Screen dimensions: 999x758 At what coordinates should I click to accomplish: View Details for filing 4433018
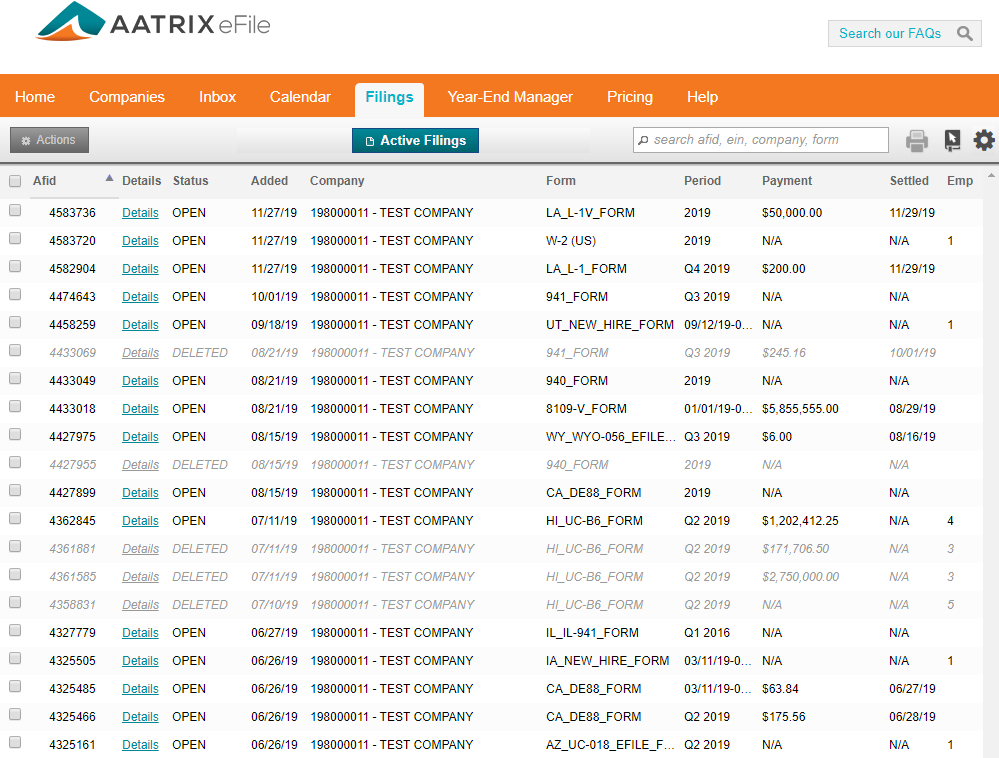140,409
